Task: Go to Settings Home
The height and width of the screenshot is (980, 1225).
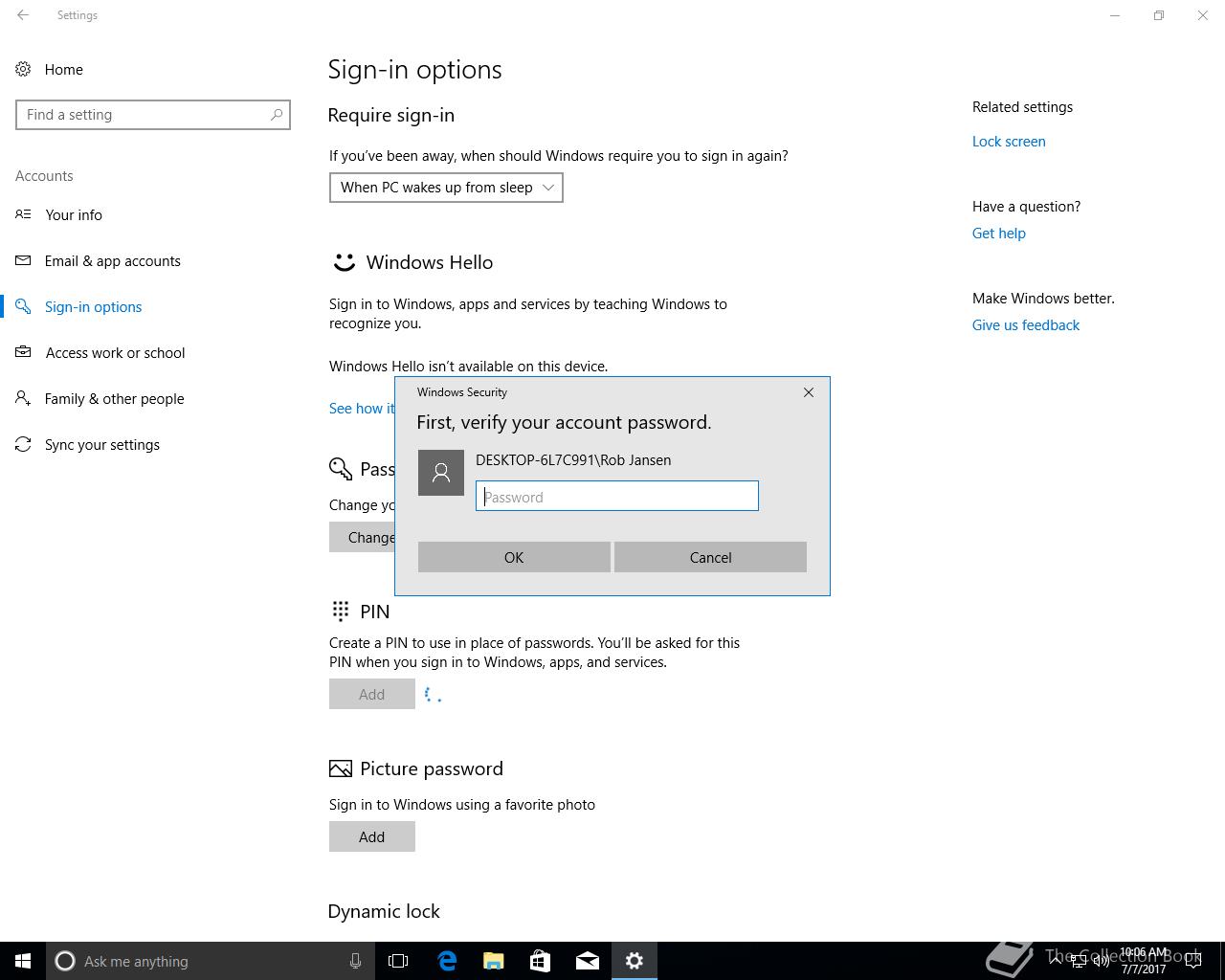Action: [x=64, y=69]
